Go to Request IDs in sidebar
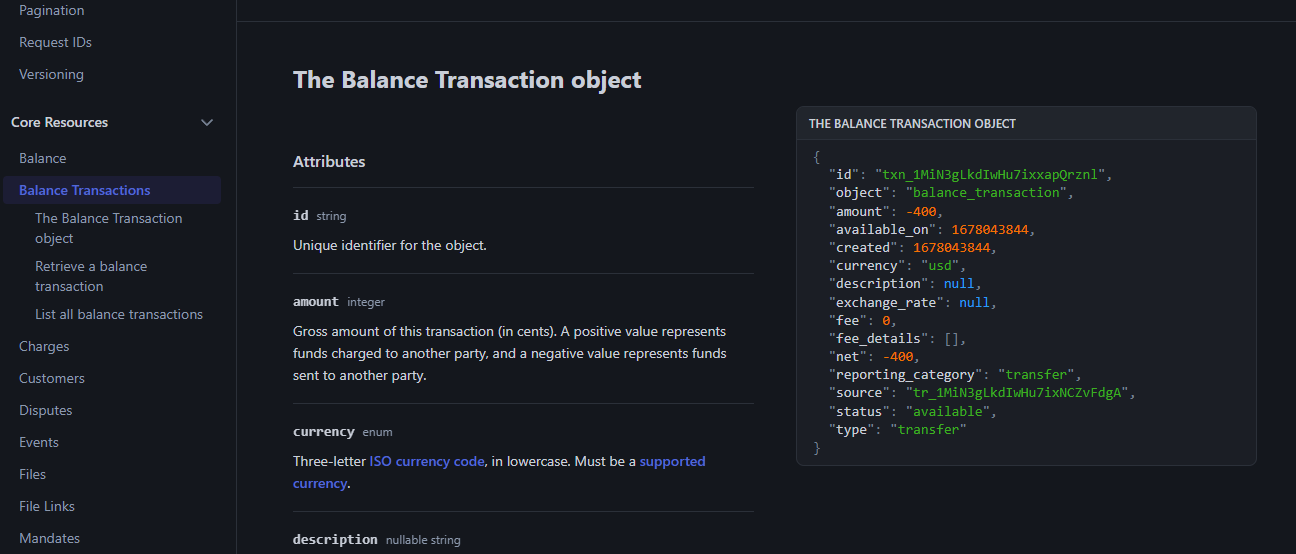 point(55,43)
